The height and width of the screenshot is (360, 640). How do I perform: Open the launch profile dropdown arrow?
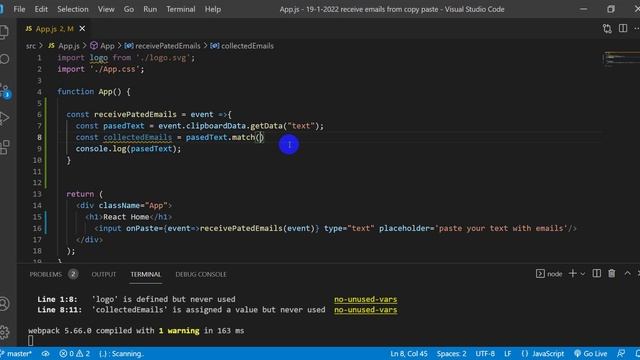583,274
